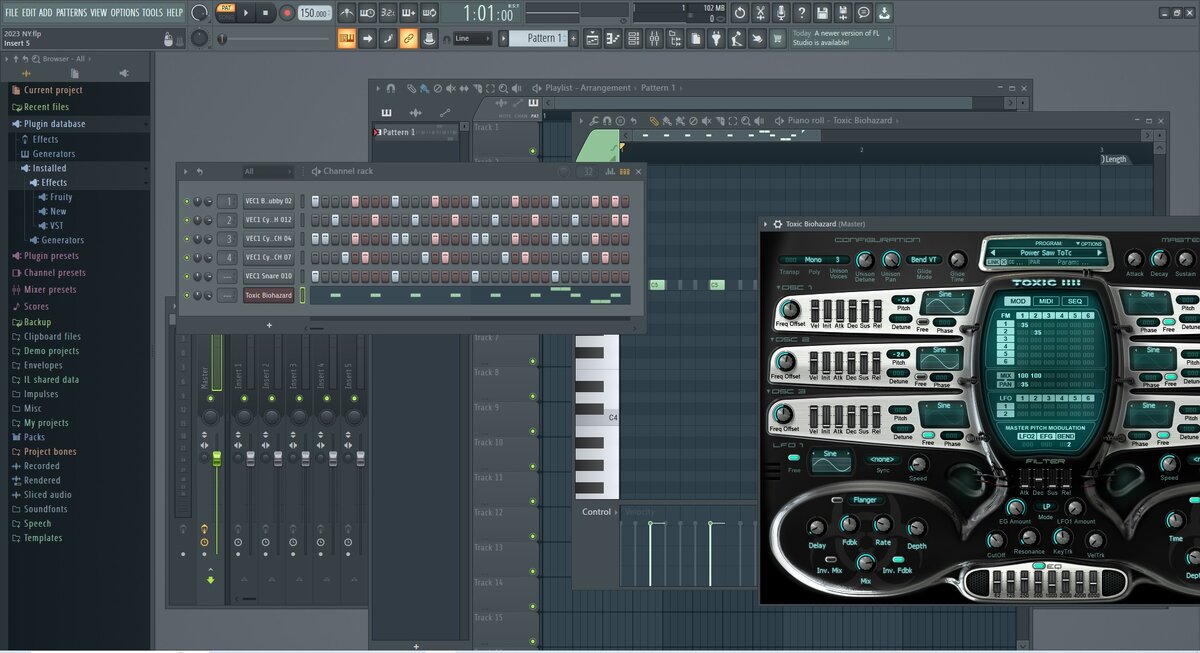
Task: Click the link/chain icon in orange toolbar group
Action: 408,38
